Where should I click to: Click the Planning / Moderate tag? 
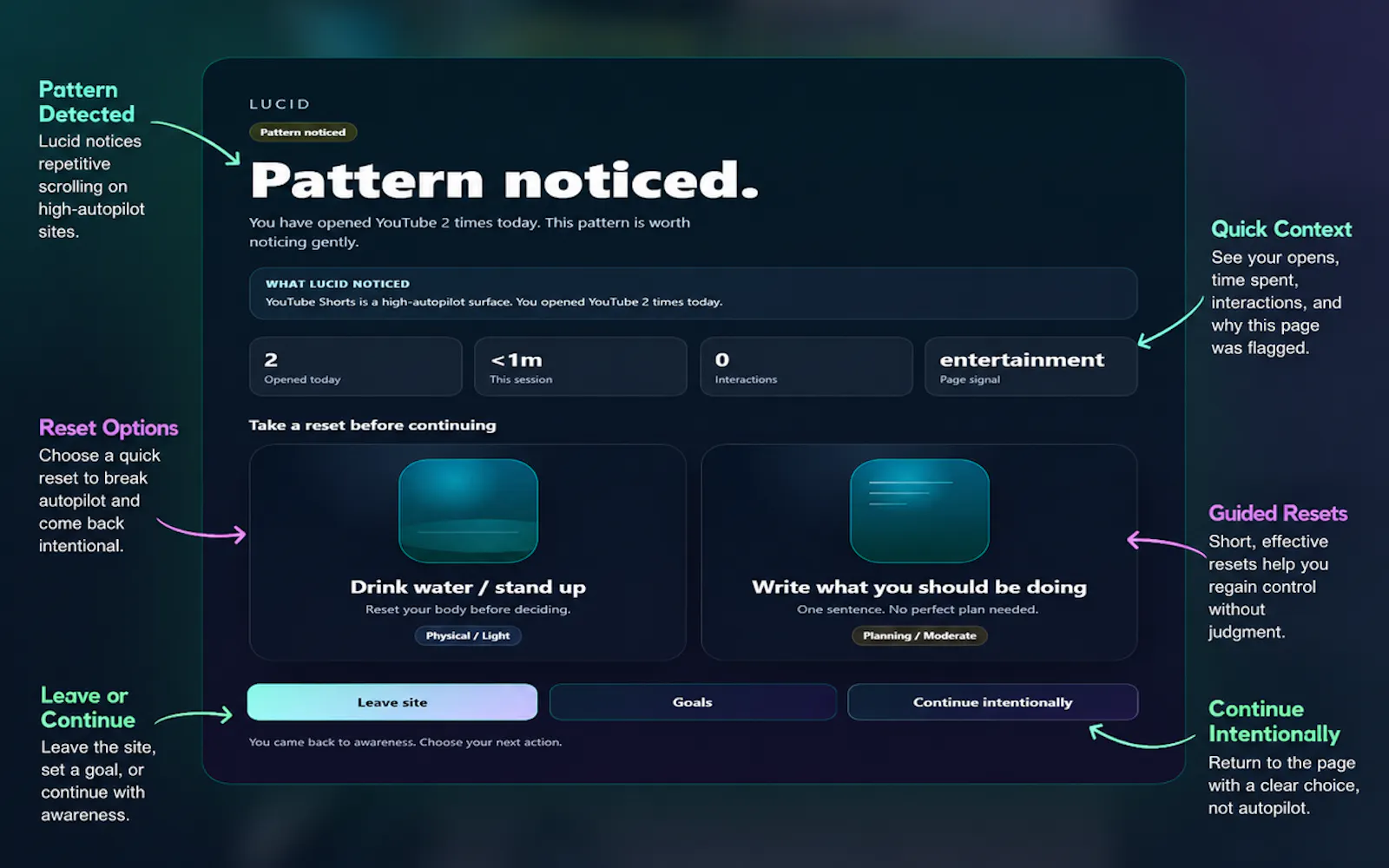point(919,635)
